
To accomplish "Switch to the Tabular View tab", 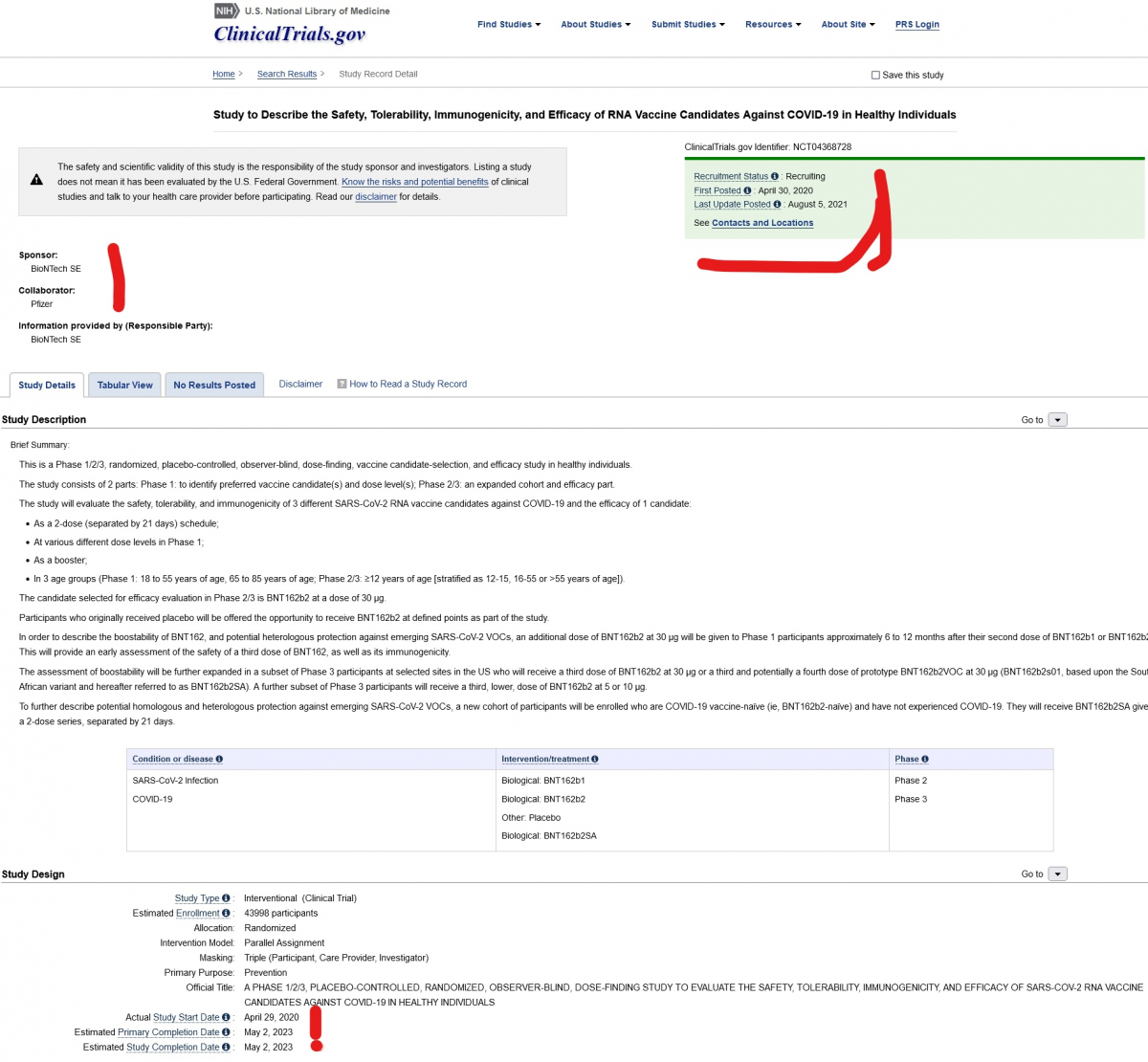I will [124, 385].
